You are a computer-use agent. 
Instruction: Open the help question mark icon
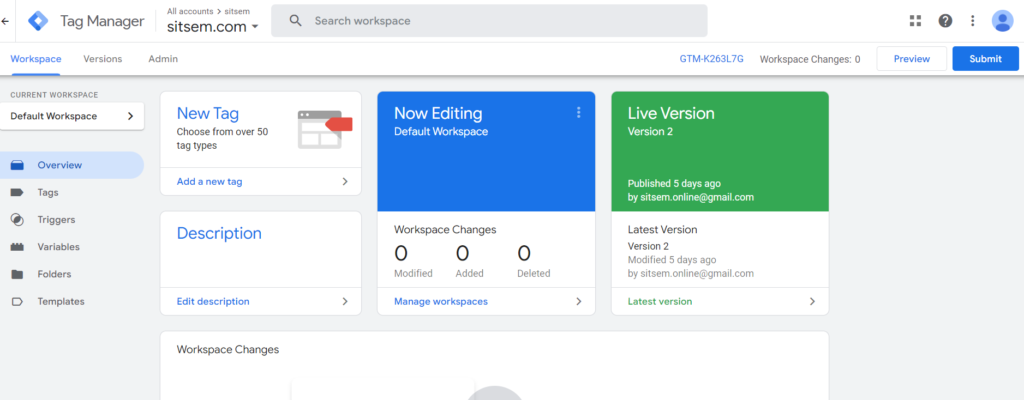pyautogui.click(x=945, y=21)
